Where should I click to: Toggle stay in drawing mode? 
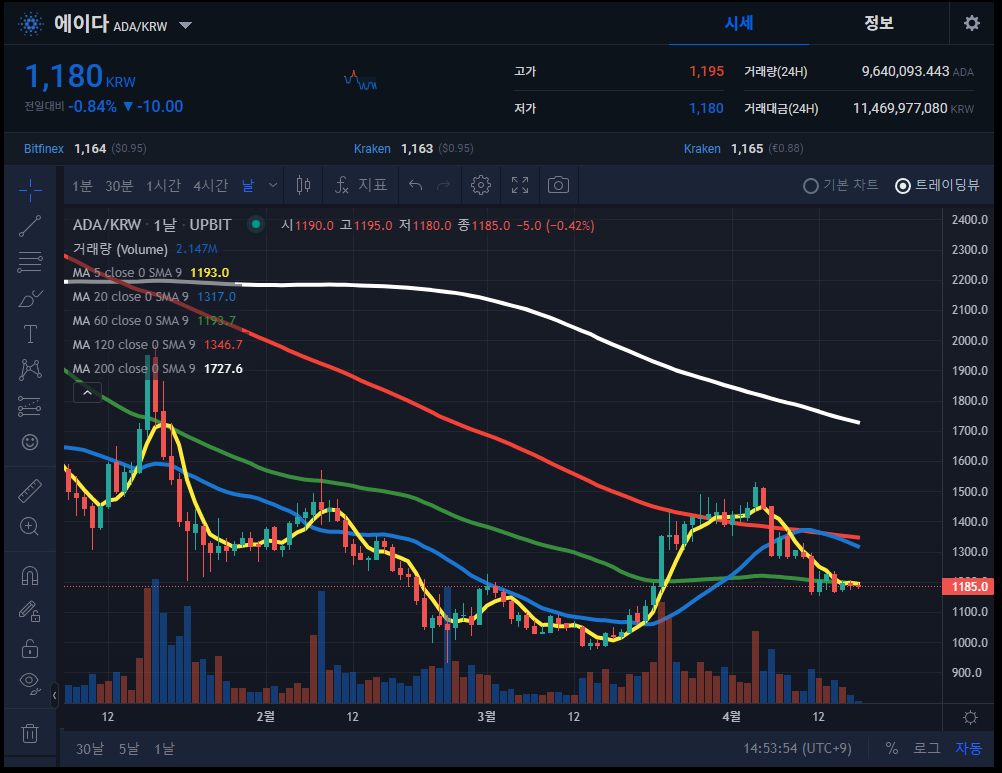click(x=30, y=611)
